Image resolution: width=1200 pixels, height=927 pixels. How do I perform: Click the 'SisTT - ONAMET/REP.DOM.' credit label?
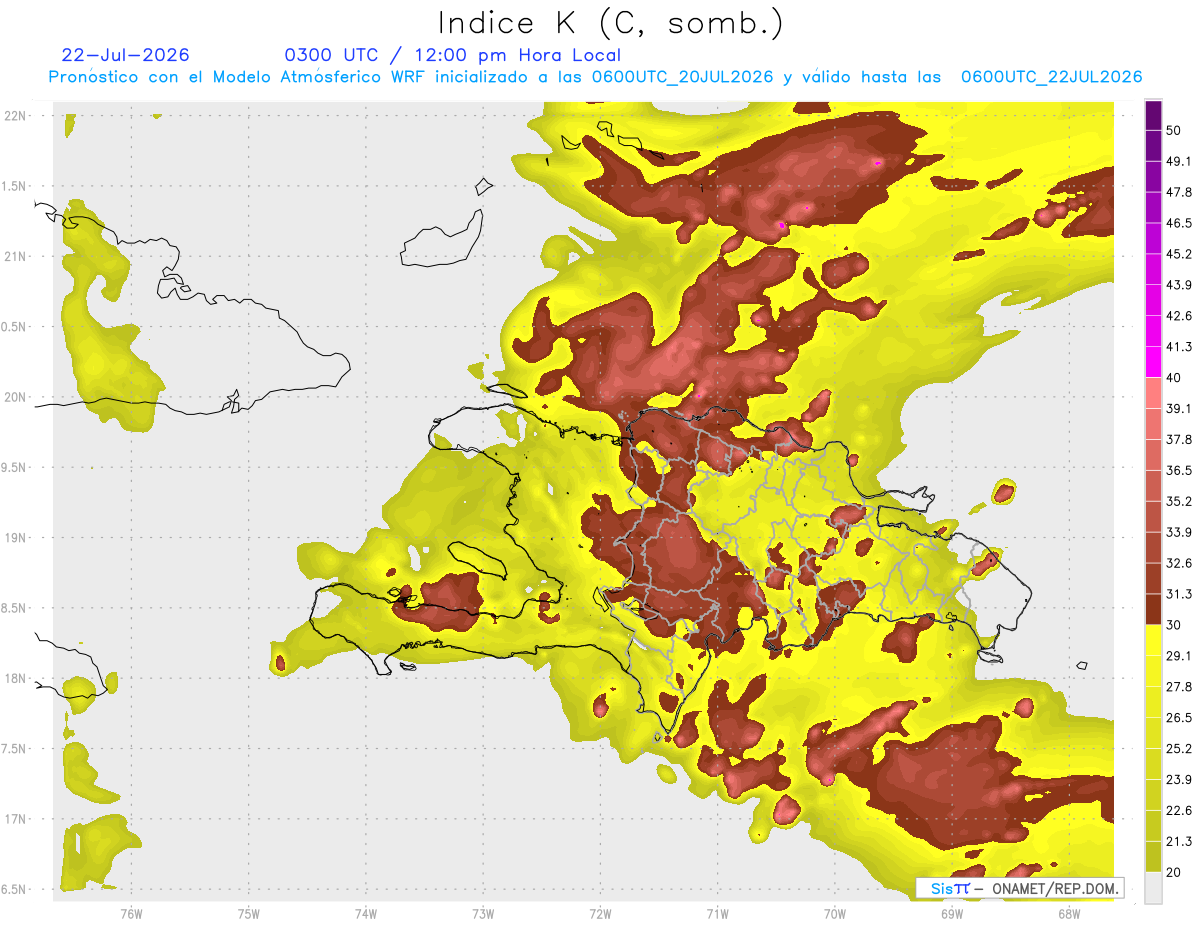pyautogui.click(x=1019, y=888)
